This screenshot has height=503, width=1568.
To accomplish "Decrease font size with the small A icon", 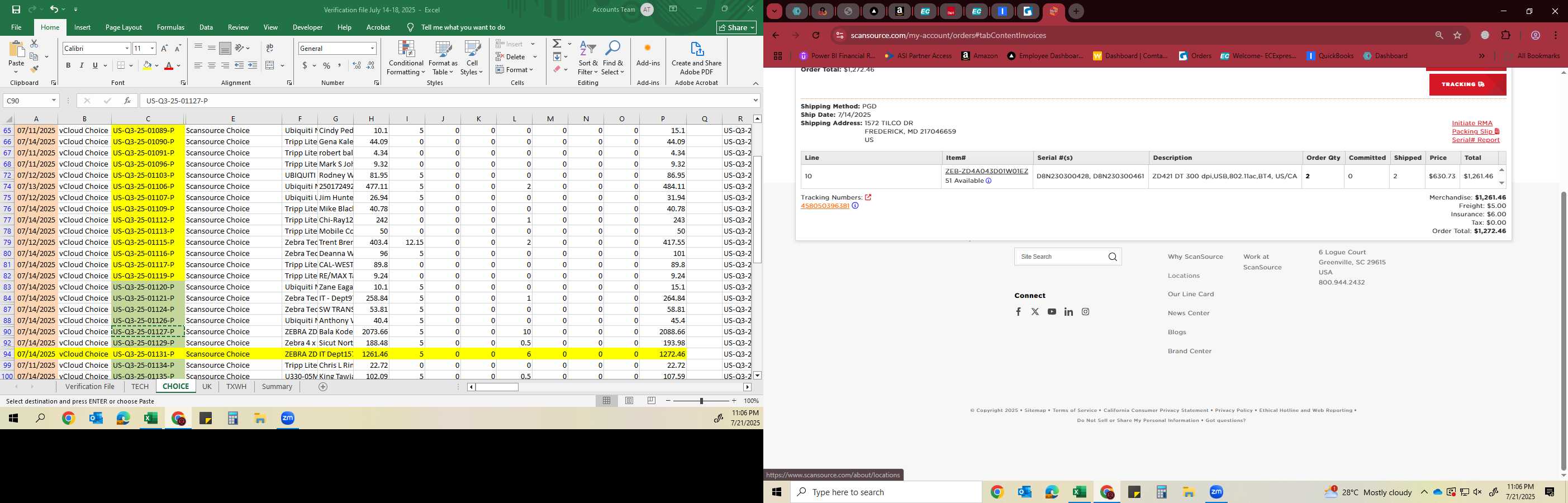I will pos(178,48).
